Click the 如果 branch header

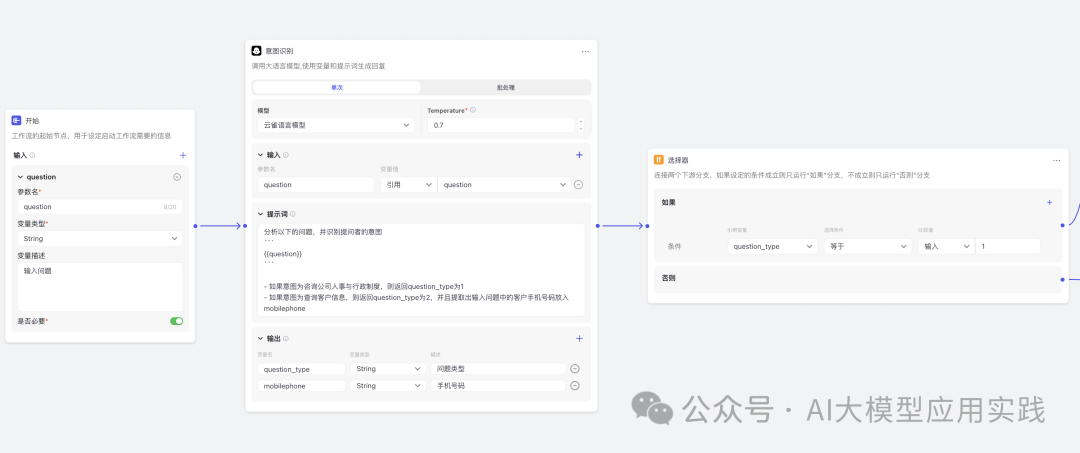[668, 203]
